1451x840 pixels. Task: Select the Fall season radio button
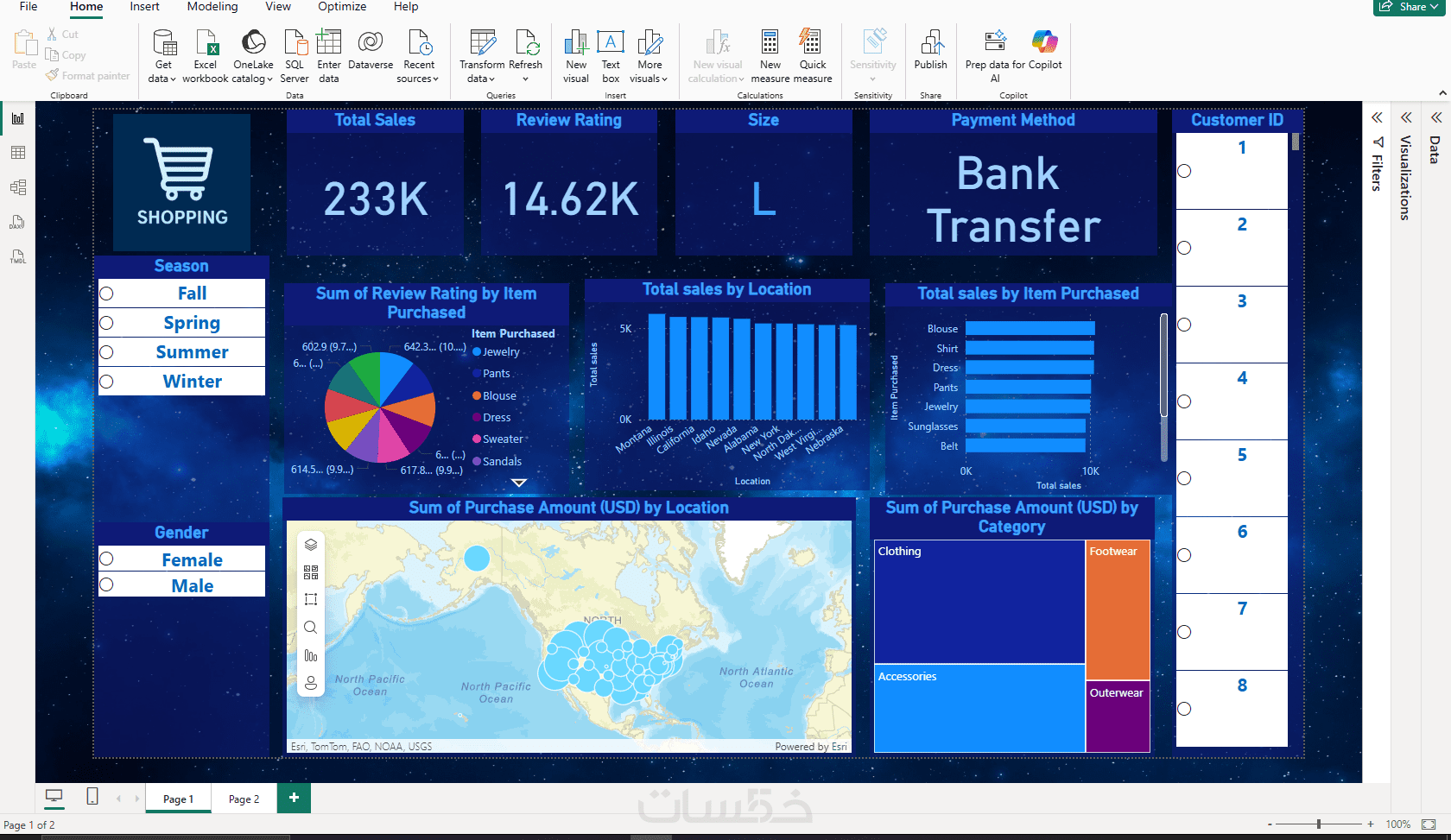(x=106, y=294)
